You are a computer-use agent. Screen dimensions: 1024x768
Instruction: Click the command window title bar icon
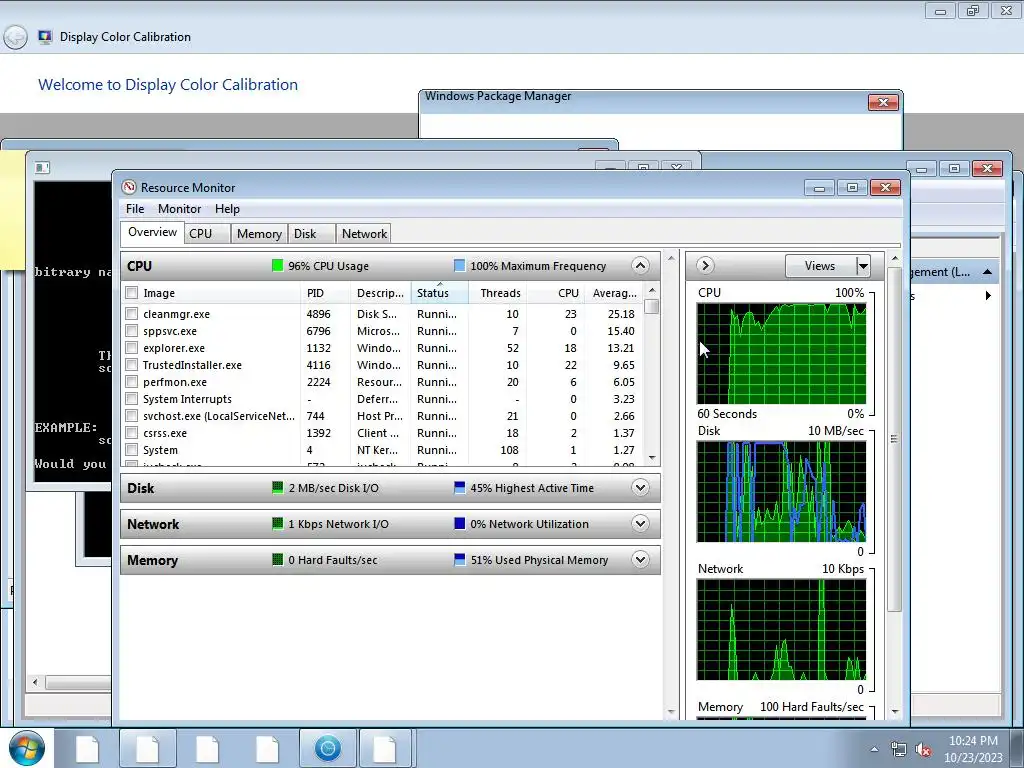[42, 168]
